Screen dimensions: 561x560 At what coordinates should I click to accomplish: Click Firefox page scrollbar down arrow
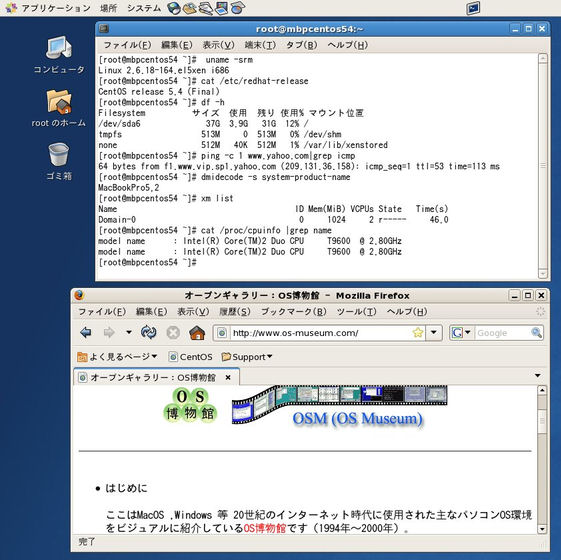pos(542,529)
